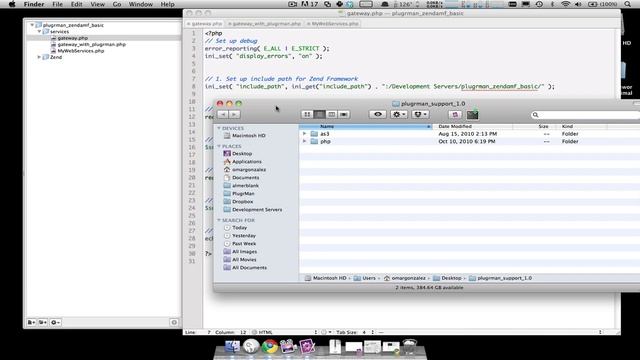The image size is (640, 360).
Task: Expand the Zend folder in project drawer
Action: coord(39,57)
